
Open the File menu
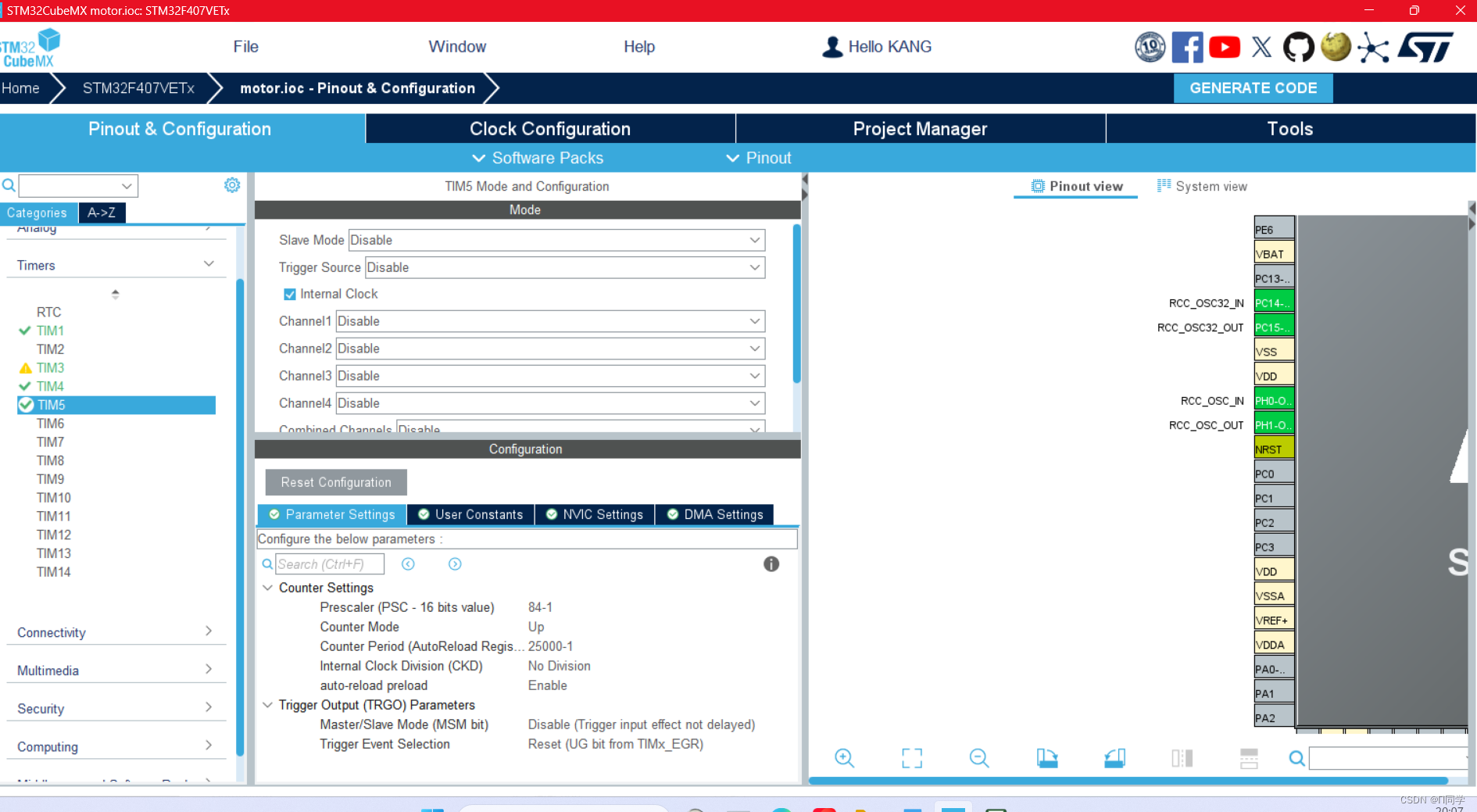245,47
